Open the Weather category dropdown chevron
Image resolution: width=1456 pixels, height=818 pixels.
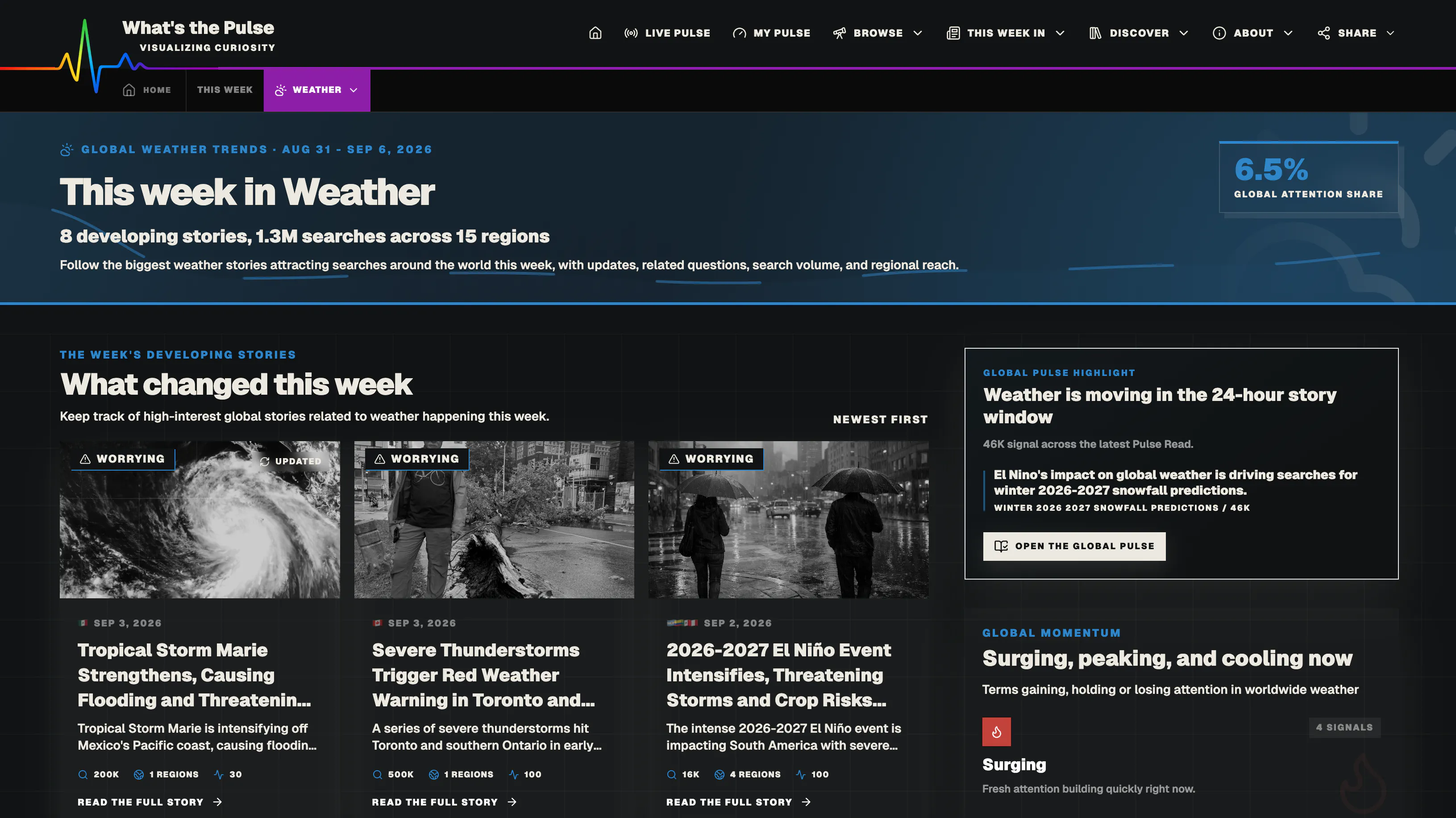(354, 90)
